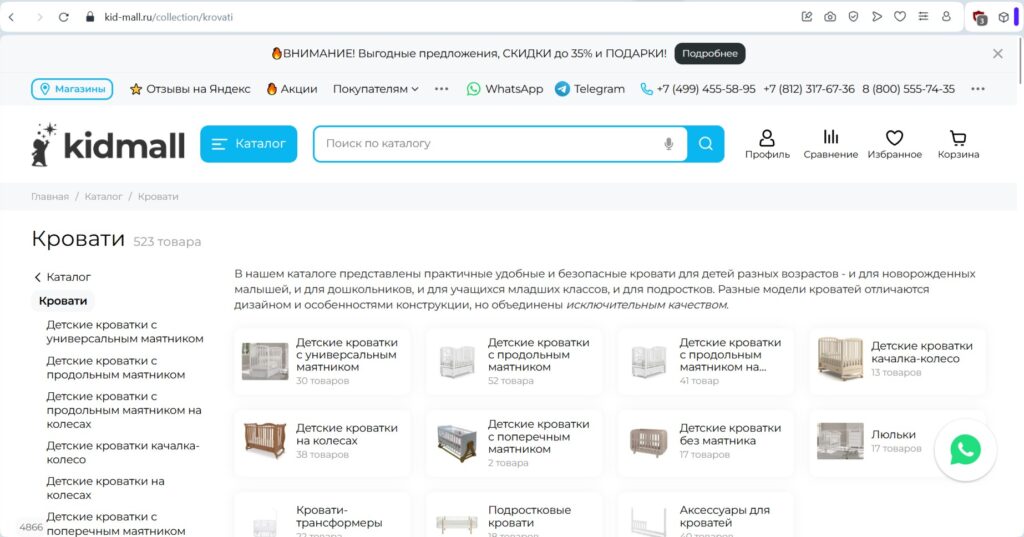Expand the Покупателям dropdown menu

coord(376,89)
